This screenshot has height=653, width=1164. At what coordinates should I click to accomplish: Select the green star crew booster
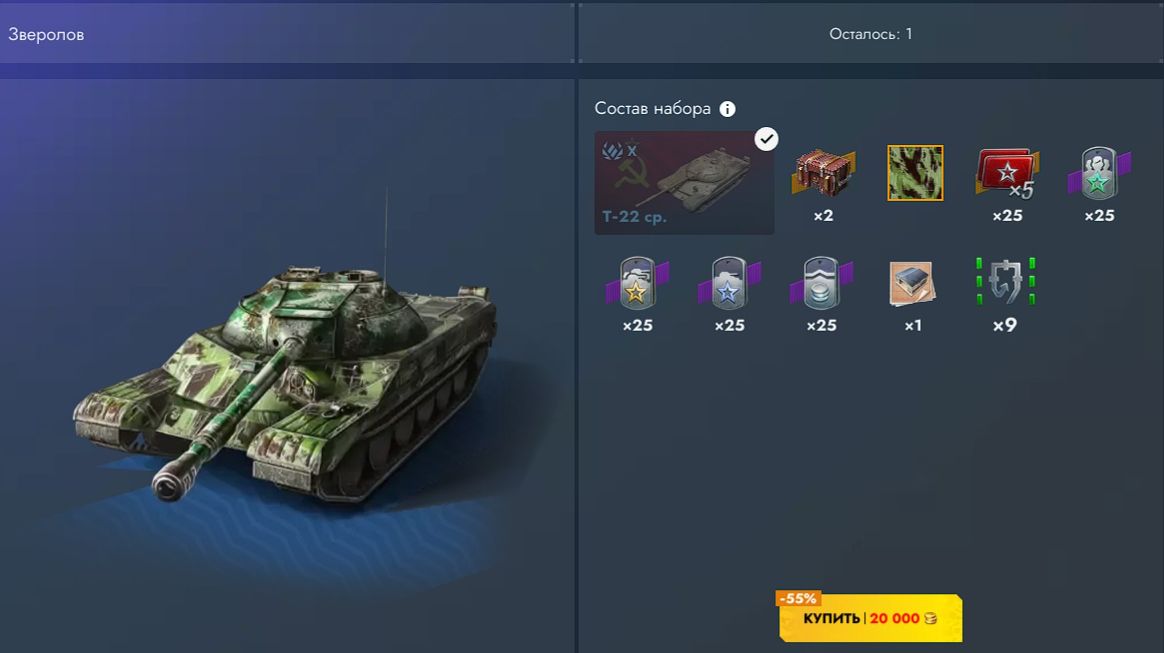(x=1099, y=174)
